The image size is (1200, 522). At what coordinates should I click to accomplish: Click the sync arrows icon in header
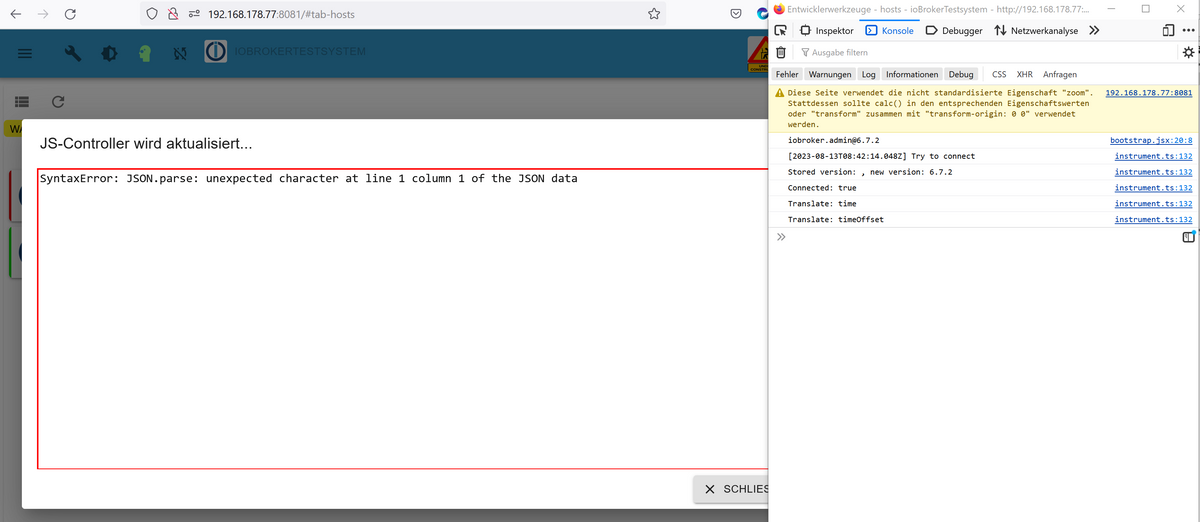click(180, 53)
